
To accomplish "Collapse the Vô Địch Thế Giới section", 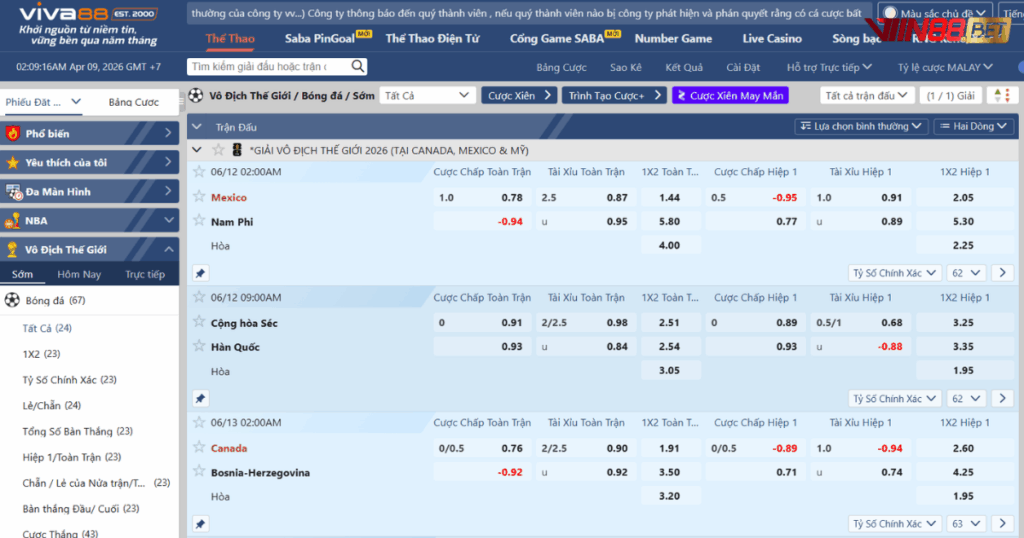I will pyautogui.click(x=168, y=250).
